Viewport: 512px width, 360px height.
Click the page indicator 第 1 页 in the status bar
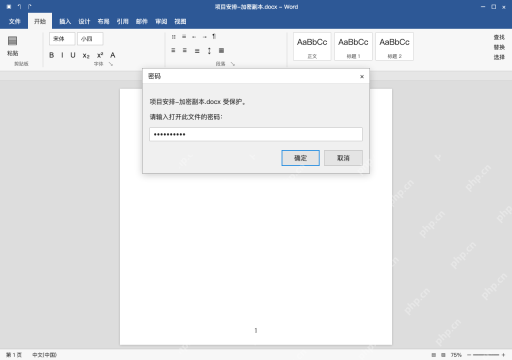(x=14, y=355)
